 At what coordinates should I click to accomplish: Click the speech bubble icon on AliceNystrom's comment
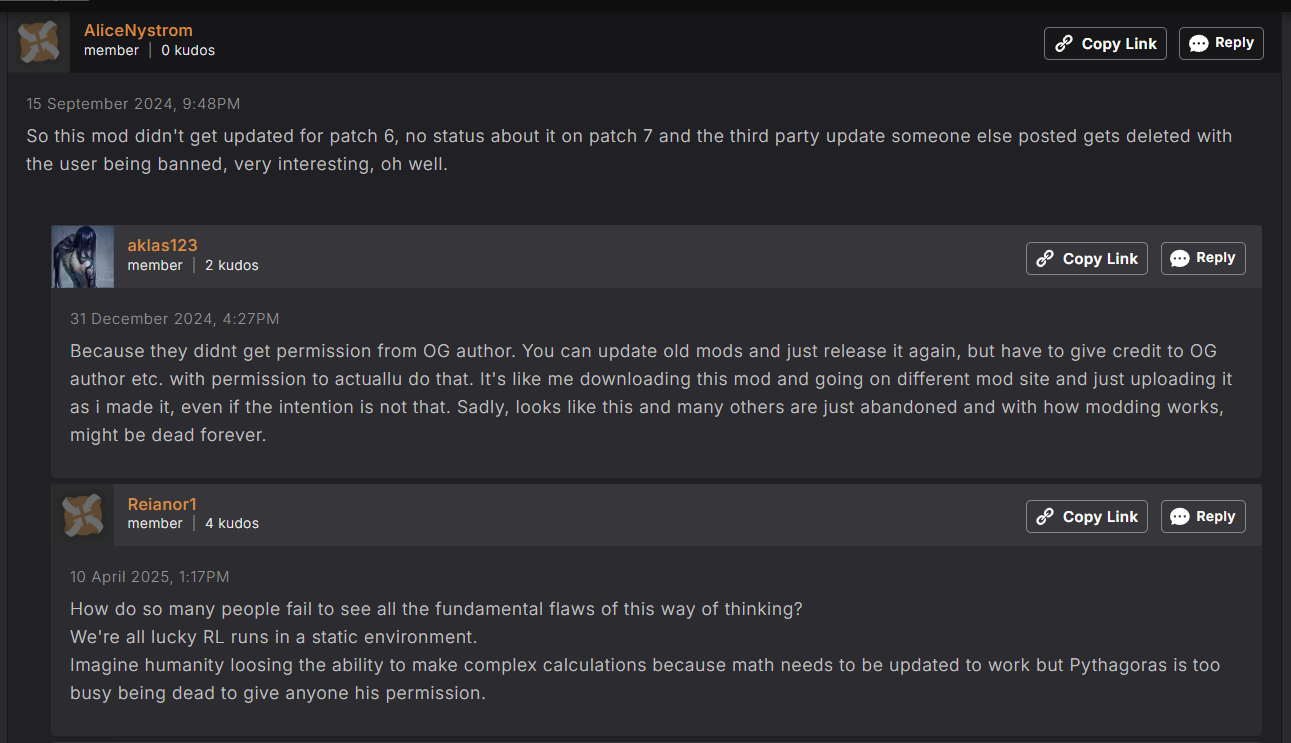[x=1198, y=44]
